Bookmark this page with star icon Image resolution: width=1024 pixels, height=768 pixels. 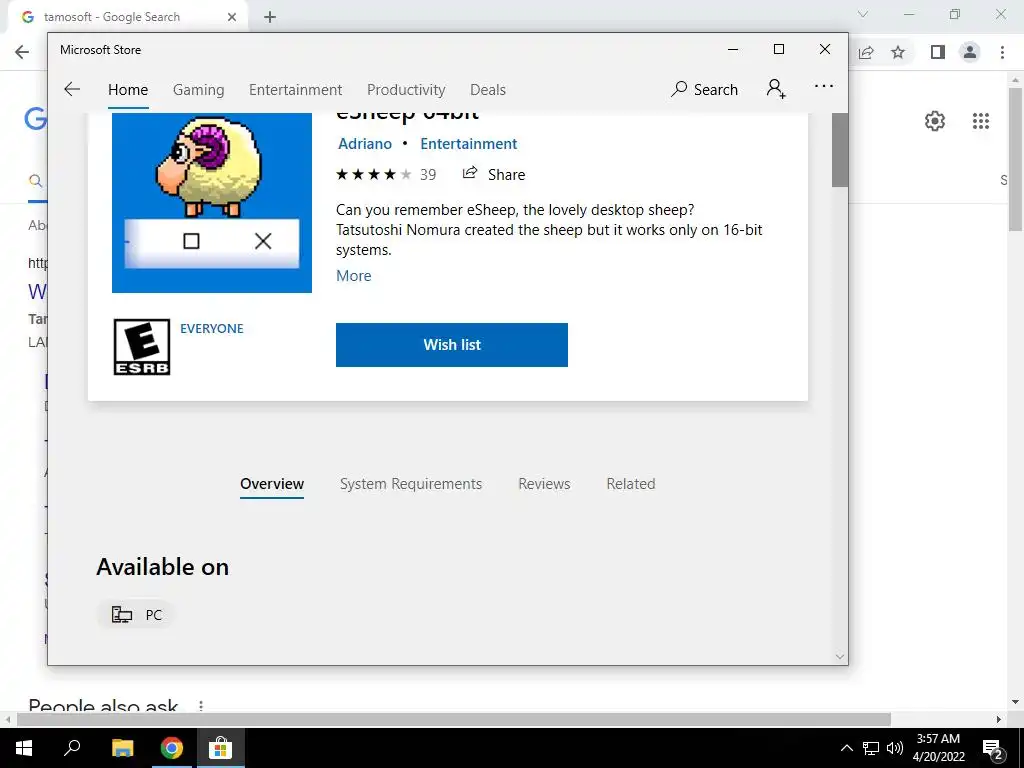tap(898, 52)
